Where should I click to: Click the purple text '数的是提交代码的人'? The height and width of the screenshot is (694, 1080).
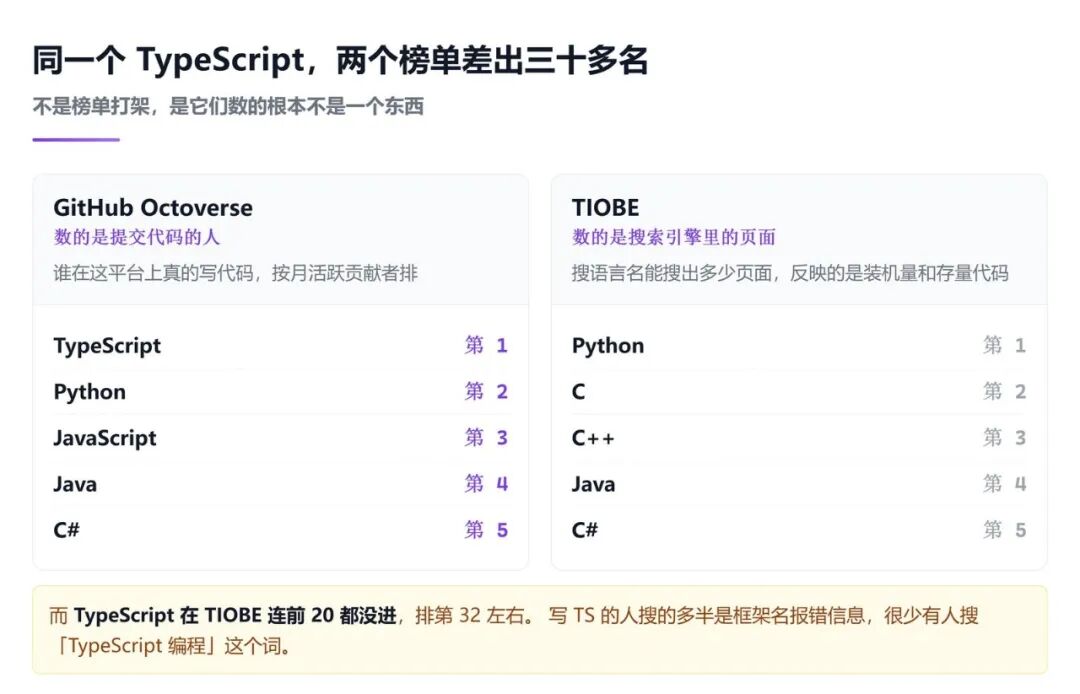point(136,237)
